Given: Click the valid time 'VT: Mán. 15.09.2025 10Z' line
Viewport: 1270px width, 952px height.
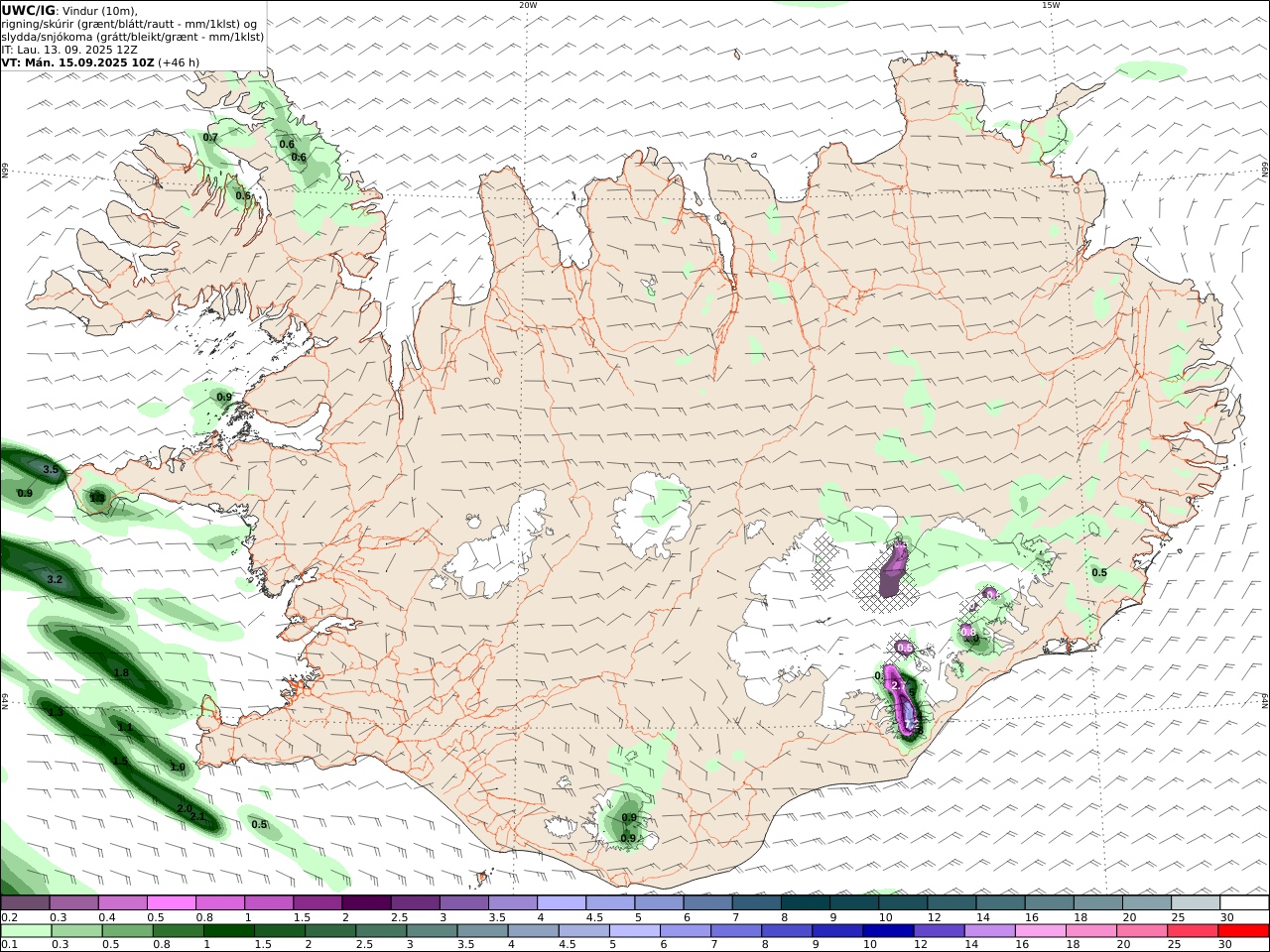Looking at the screenshot, I should (x=78, y=62).
